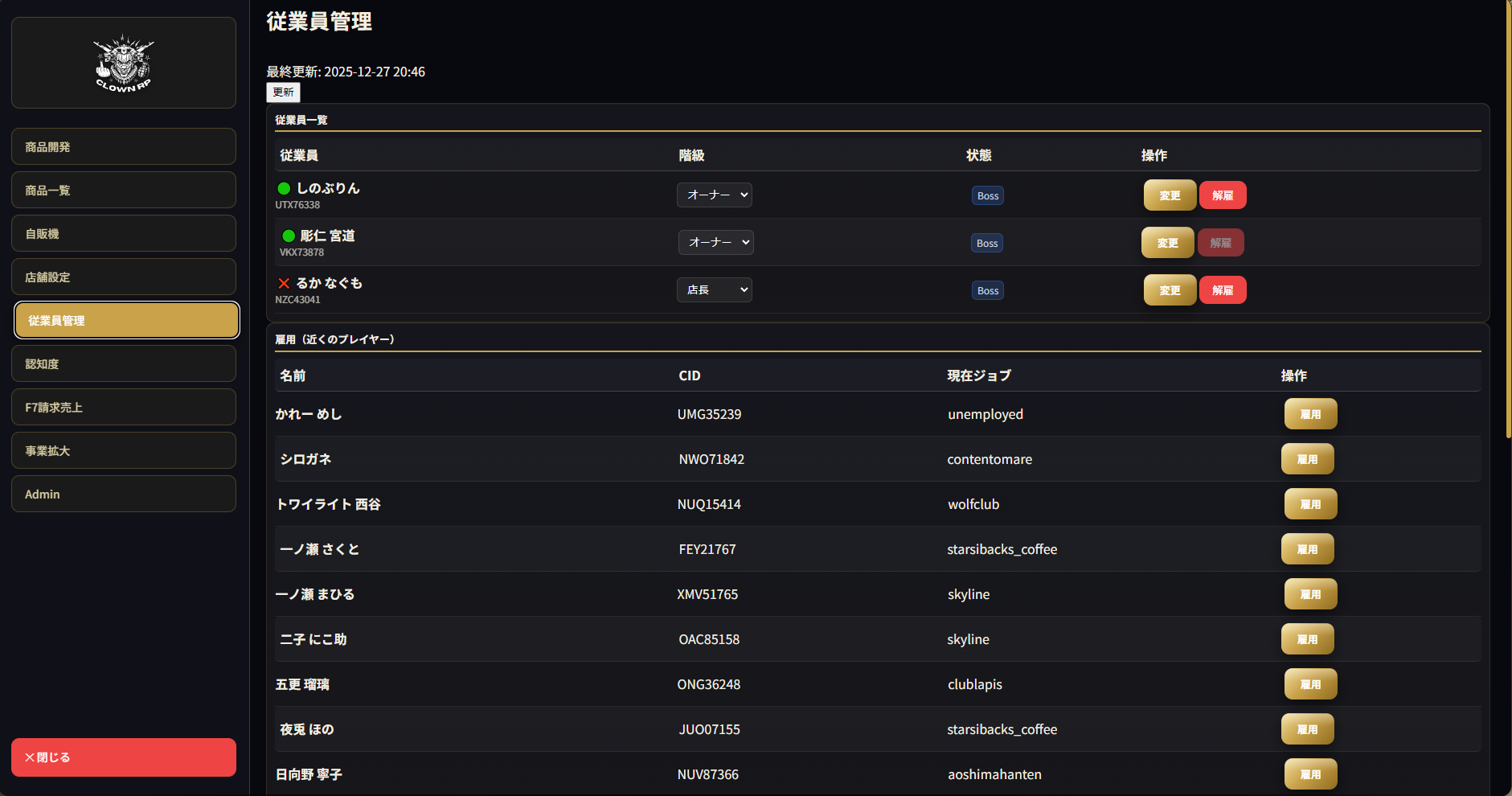
Task: Click the Clown RP logo image
Action: tap(124, 63)
